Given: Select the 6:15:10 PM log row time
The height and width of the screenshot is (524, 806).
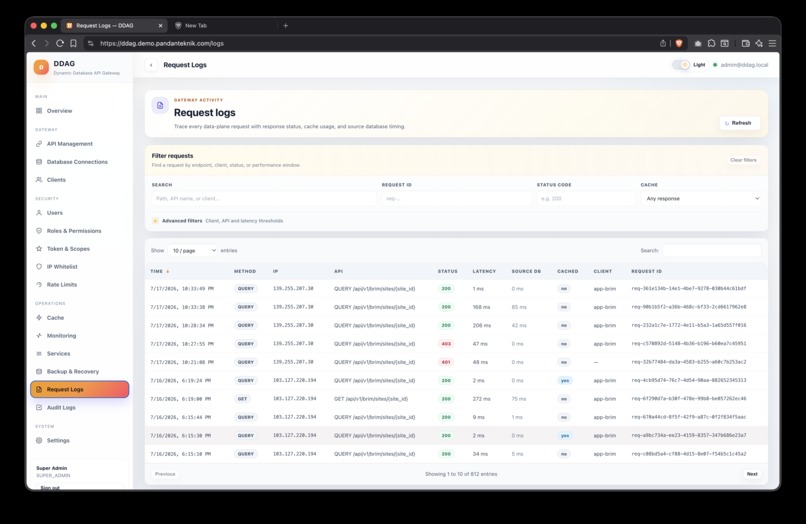Looking at the screenshot, I should 180,454.
